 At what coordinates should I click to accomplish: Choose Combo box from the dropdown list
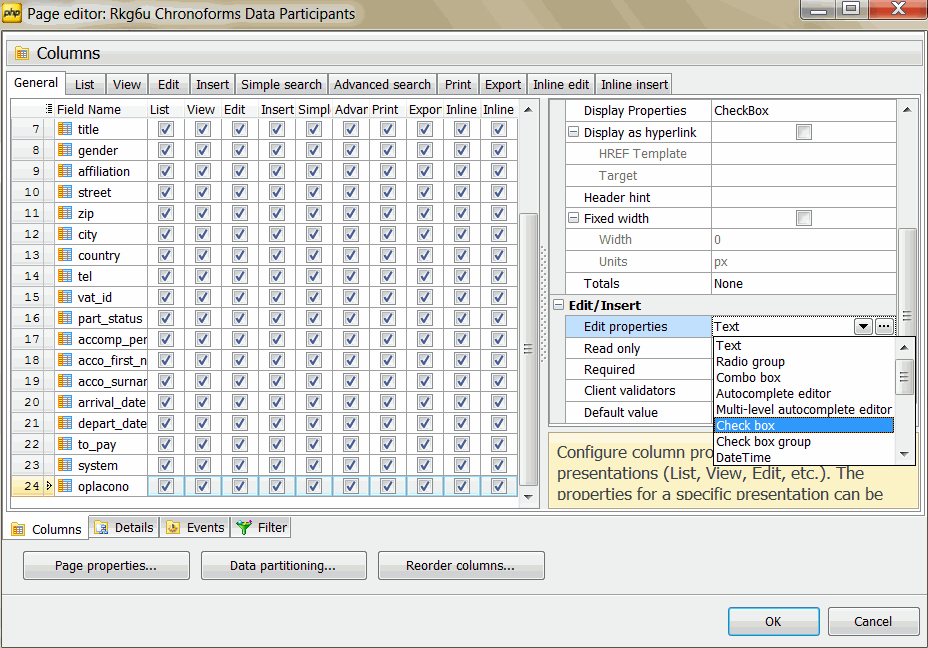pyautogui.click(x=804, y=378)
